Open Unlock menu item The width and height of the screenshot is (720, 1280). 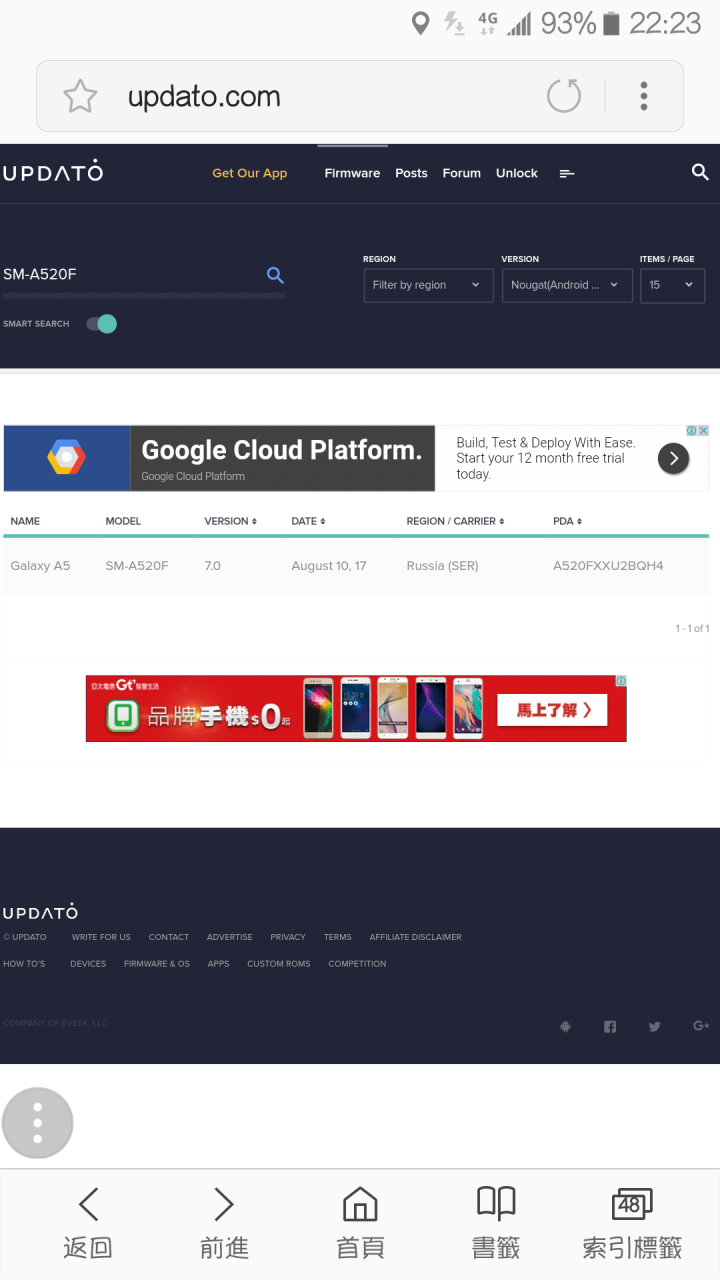pos(517,173)
